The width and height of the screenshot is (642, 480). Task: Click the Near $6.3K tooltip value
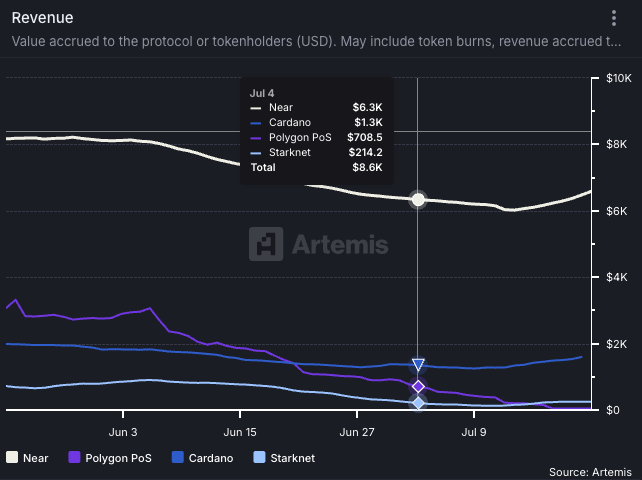tap(367, 107)
